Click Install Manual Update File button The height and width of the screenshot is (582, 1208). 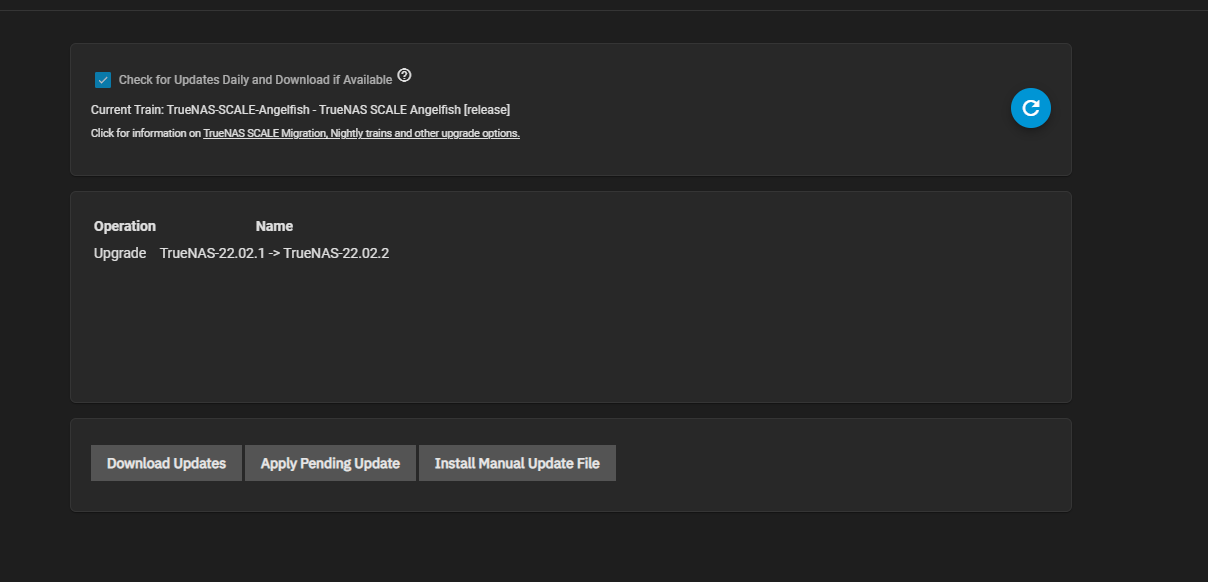[x=517, y=463]
